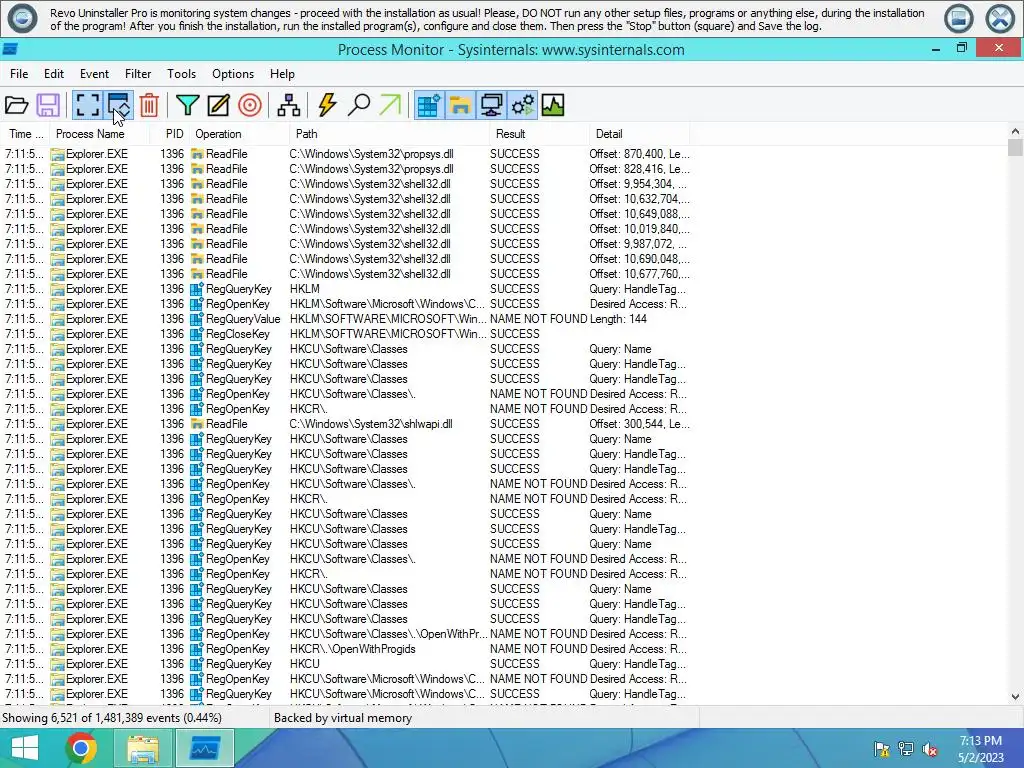Click the Save log toolbar icon
The image size is (1024, 768).
(48, 105)
